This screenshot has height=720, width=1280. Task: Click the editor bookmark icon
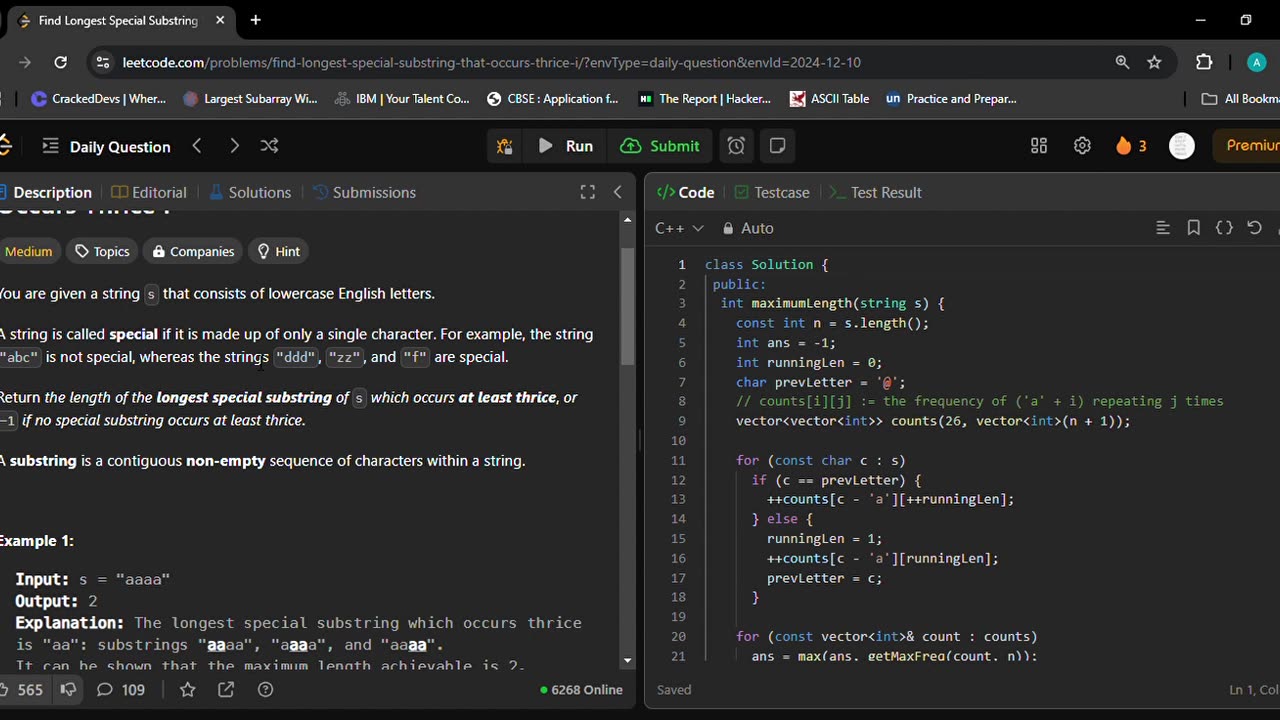click(x=1193, y=228)
